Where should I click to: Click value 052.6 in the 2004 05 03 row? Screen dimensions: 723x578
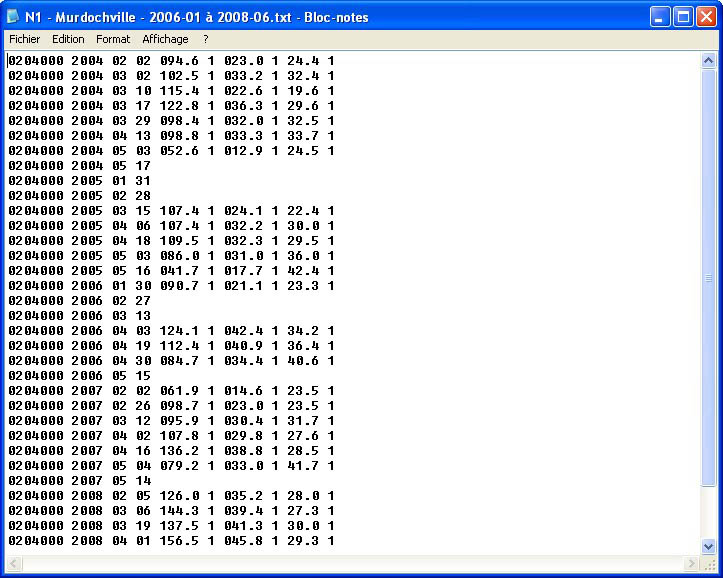(179, 151)
